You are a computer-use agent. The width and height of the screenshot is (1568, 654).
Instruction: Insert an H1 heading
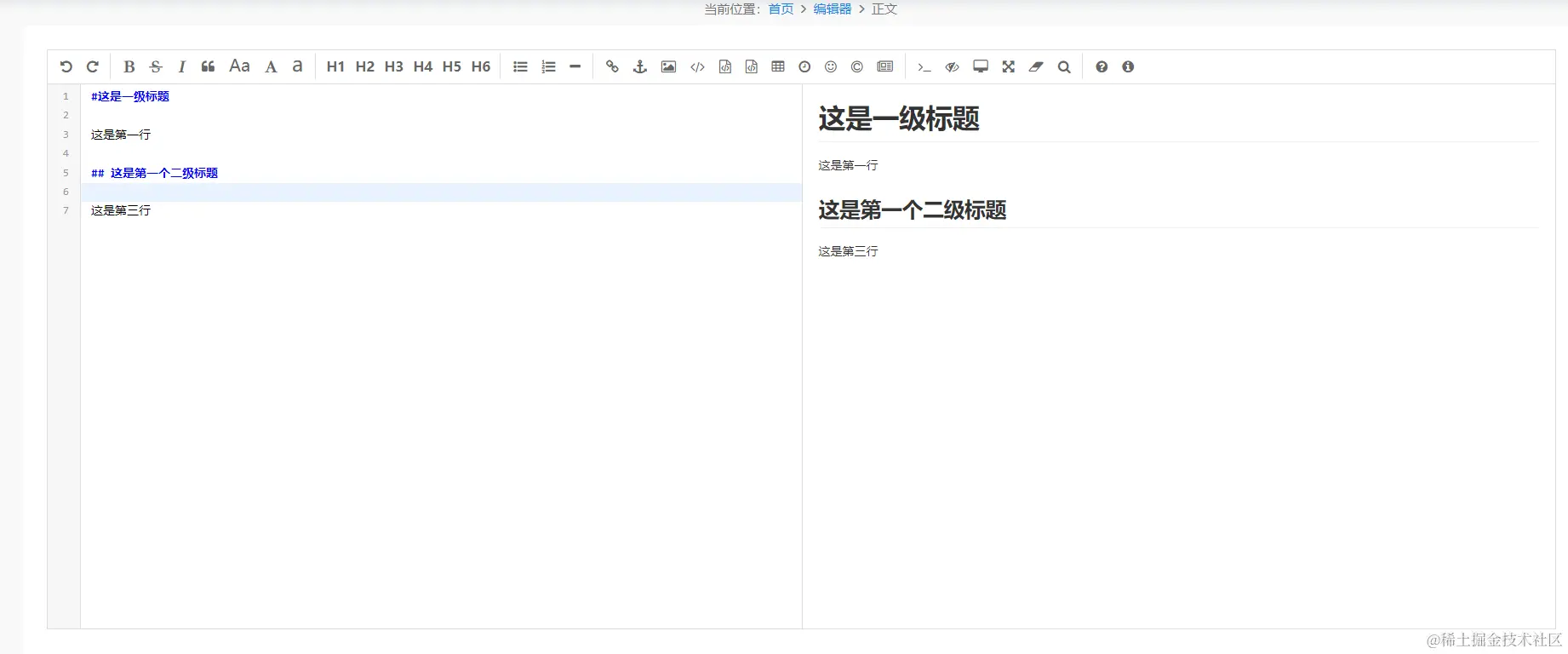pyautogui.click(x=335, y=66)
